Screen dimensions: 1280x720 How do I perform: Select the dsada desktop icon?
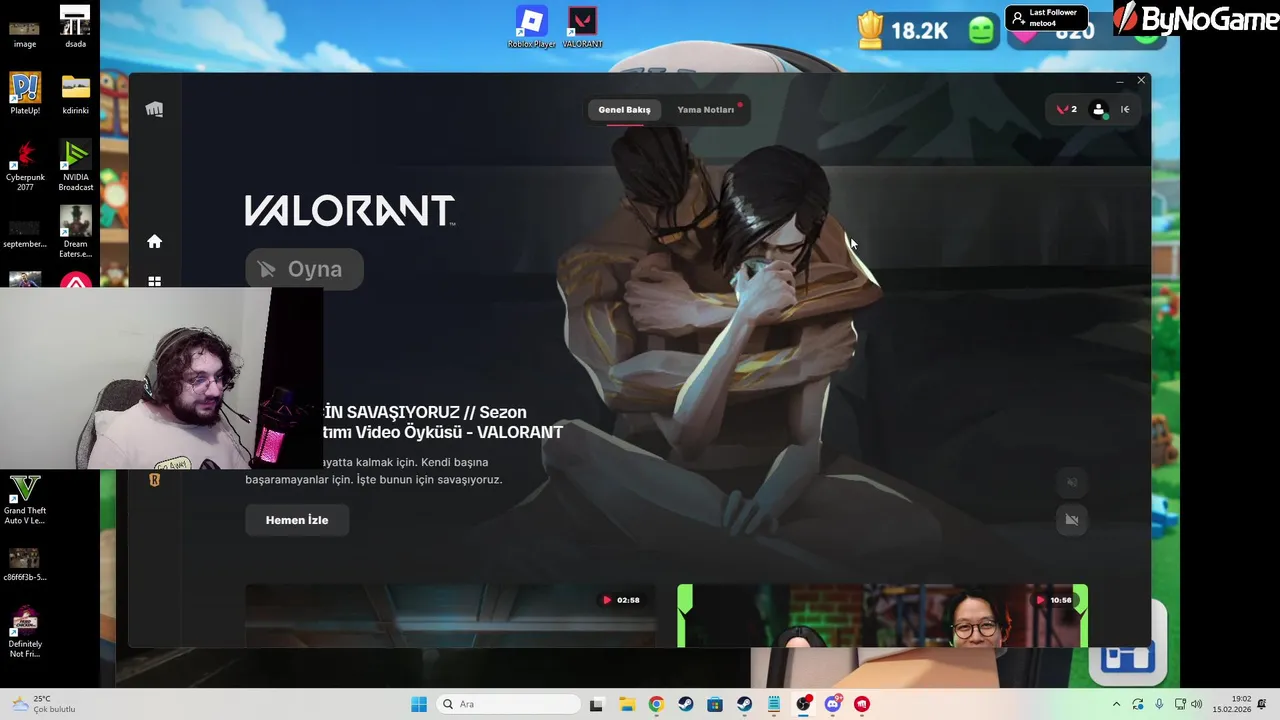click(x=76, y=27)
